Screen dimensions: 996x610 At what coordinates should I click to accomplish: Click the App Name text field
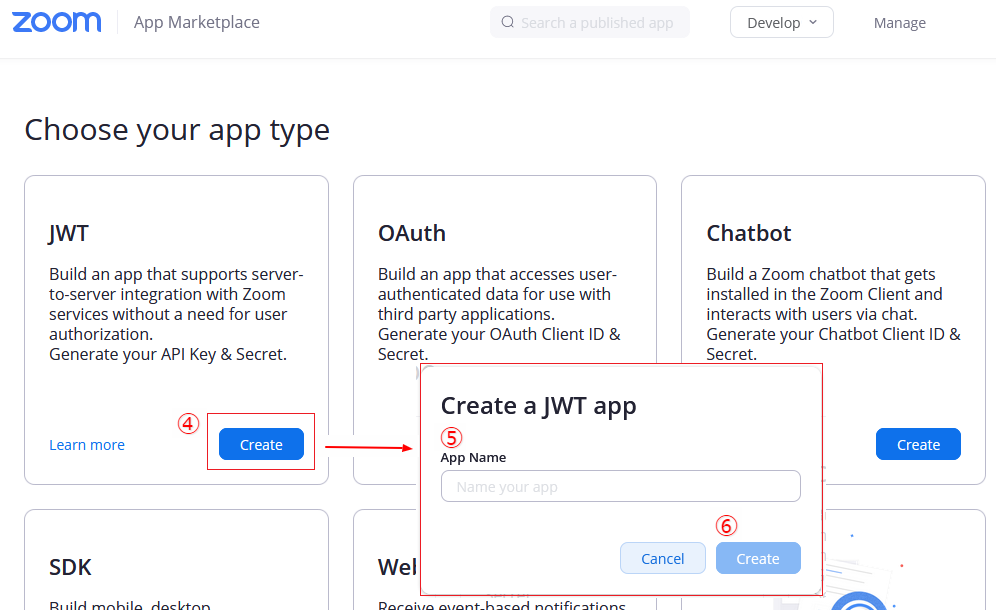(x=620, y=486)
